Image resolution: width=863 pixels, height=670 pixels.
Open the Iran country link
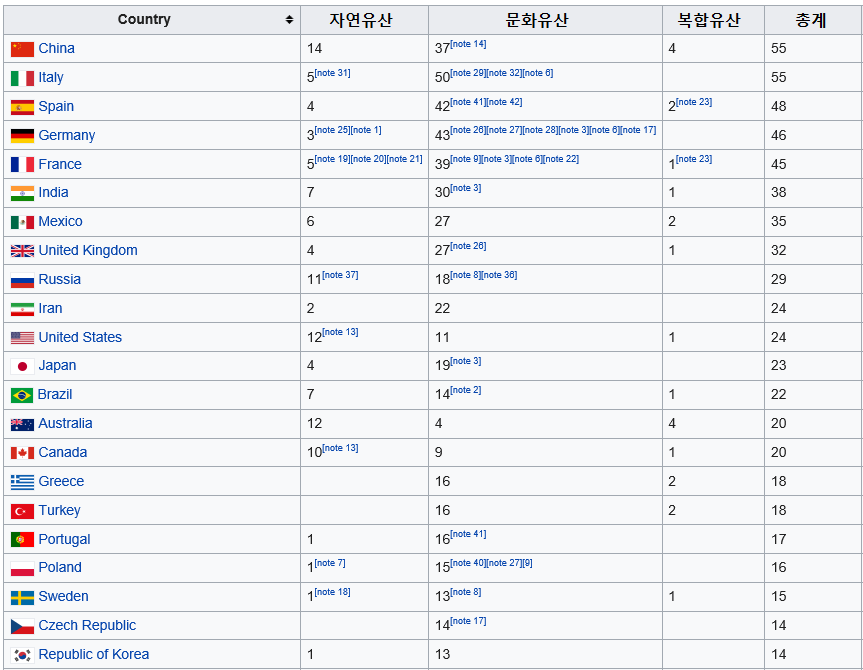[x=50, y=308]
